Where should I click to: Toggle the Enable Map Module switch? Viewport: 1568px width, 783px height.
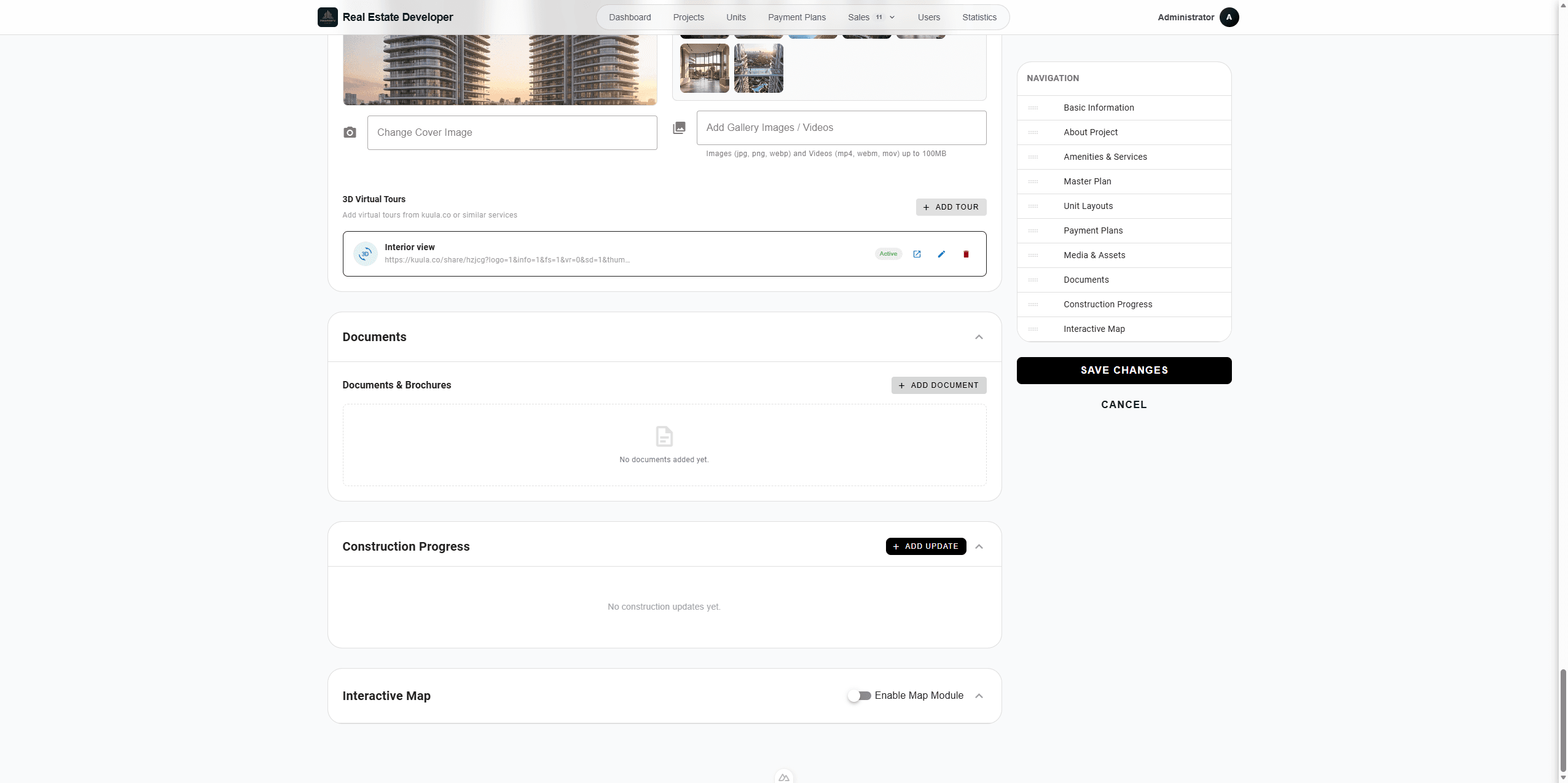(x=860, y=696)
